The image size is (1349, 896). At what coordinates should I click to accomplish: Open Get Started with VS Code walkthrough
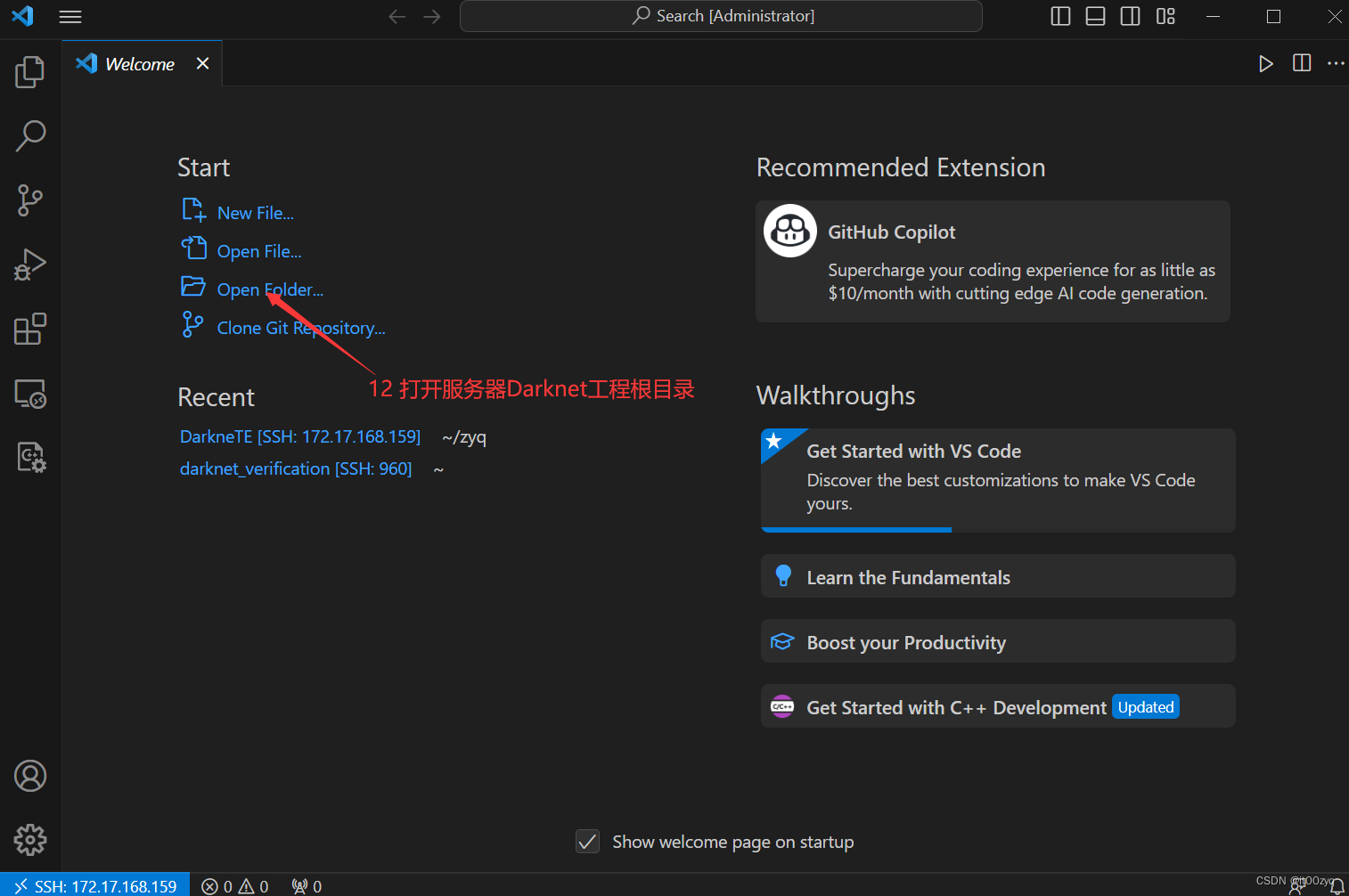tap(998, 480)
